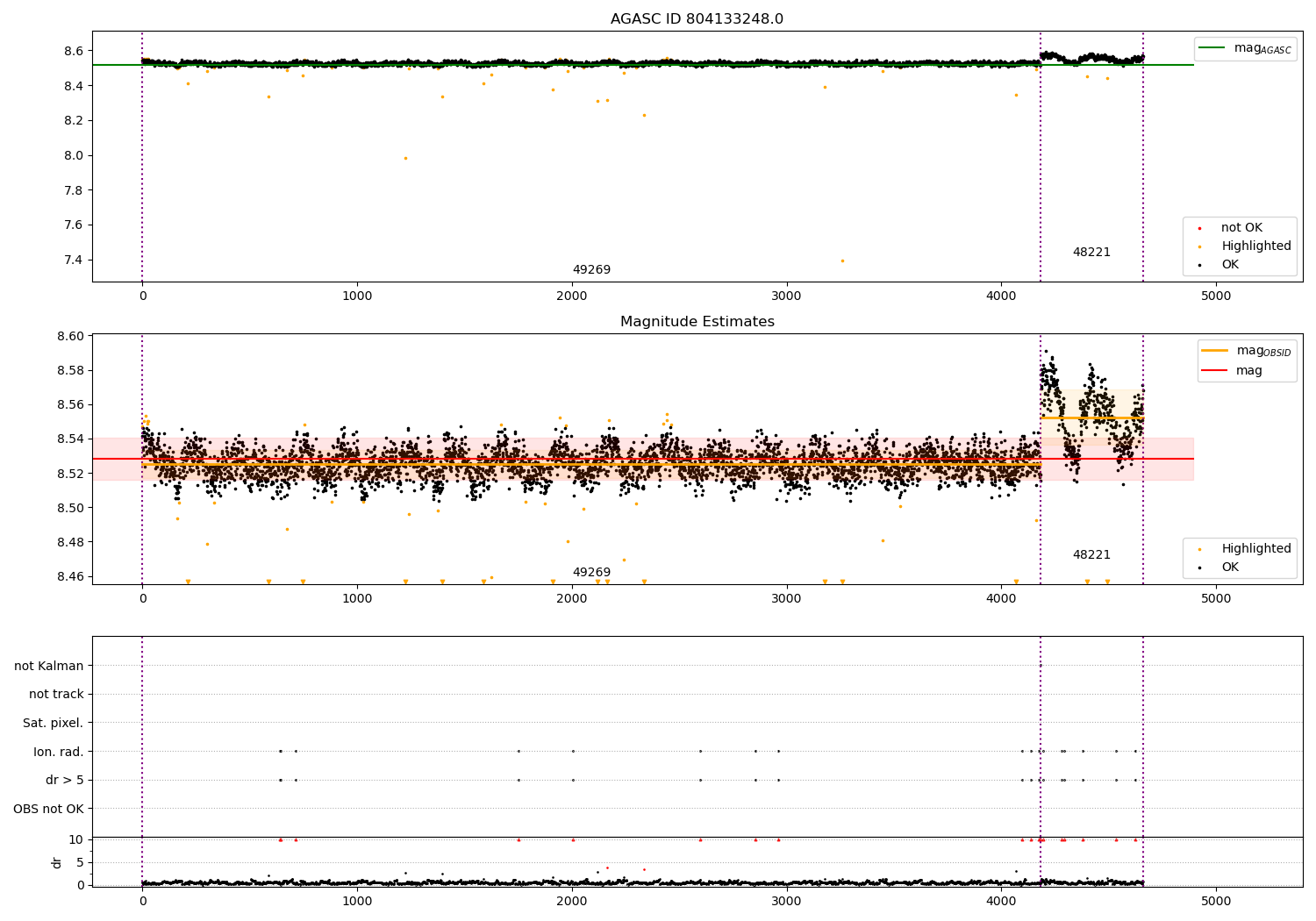Click the 8.58 y-tick of middle plot

coord(70,370)
